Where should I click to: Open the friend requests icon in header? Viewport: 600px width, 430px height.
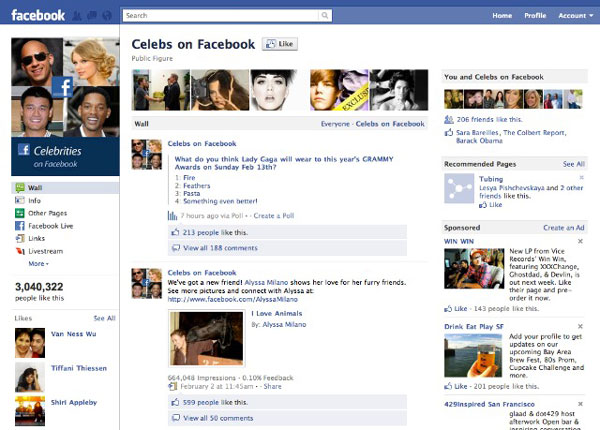click(x=77, y=16)
